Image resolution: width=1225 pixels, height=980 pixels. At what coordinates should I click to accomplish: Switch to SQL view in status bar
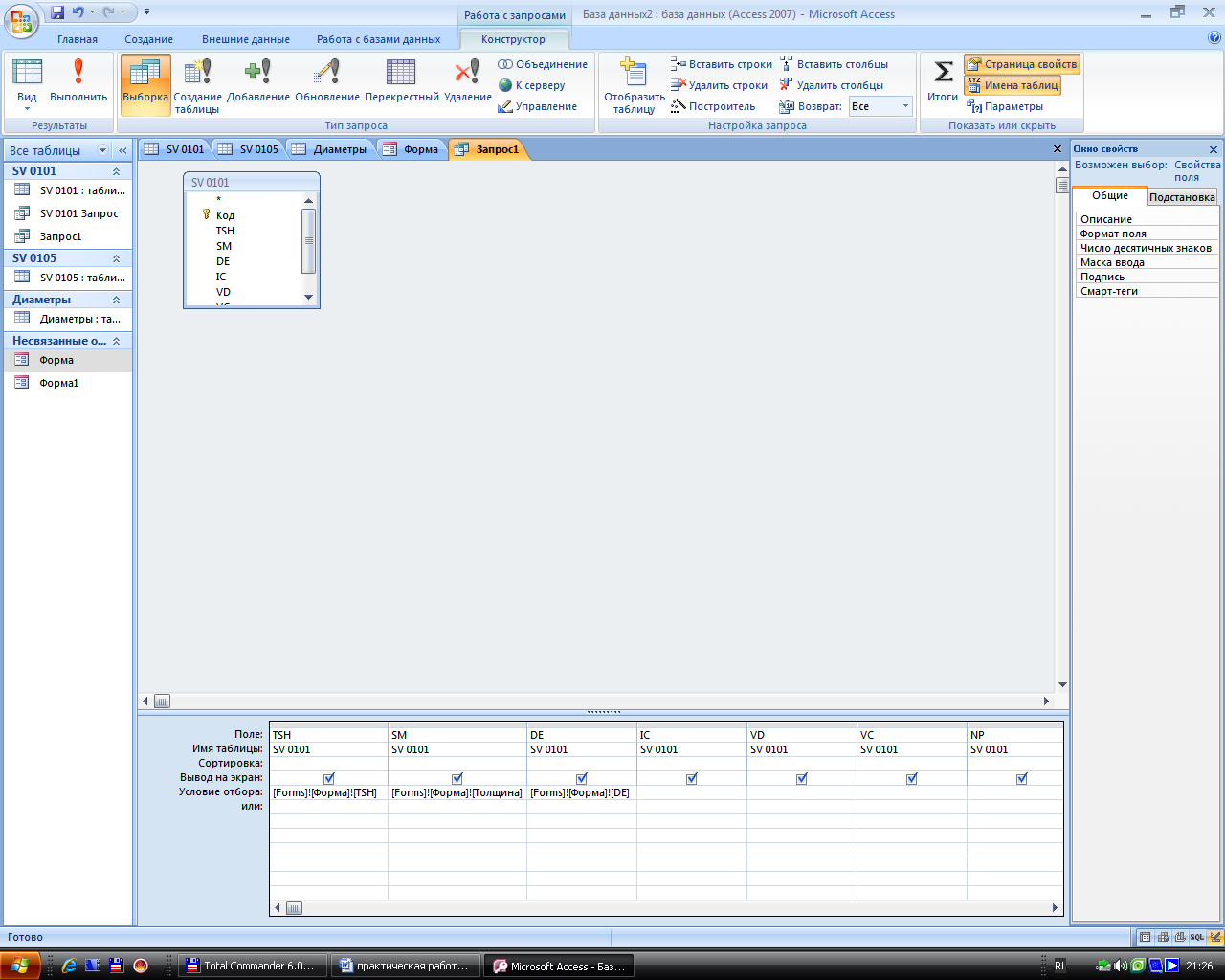[x=1197, y=937]
